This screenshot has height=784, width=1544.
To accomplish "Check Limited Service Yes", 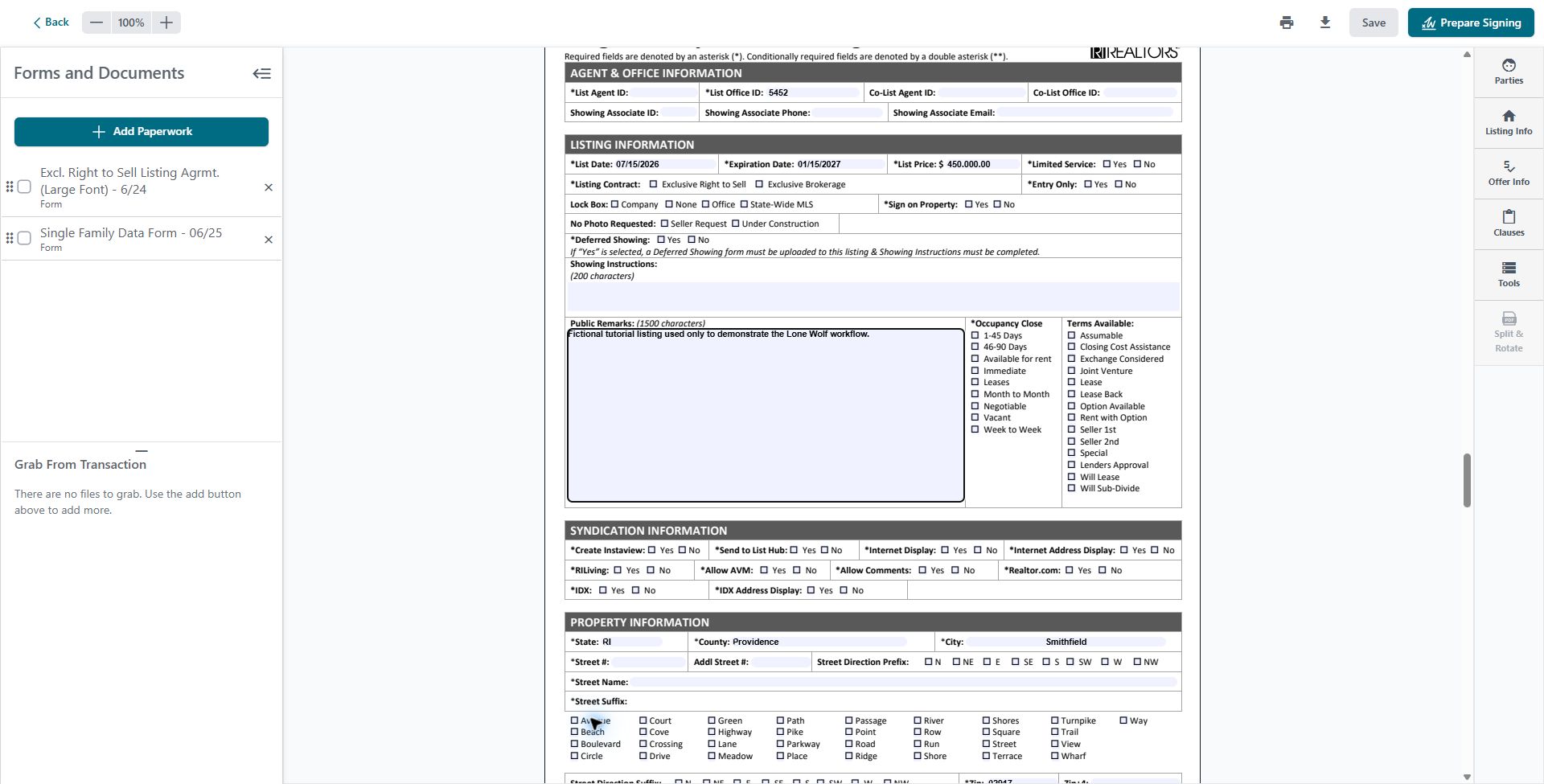I will coord(1107,164).
